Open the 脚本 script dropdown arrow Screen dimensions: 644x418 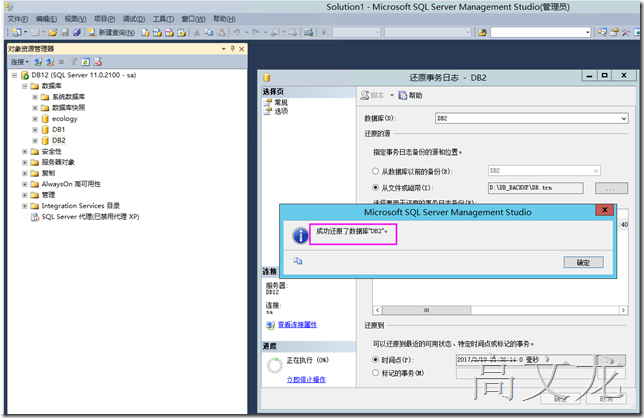[392, 95]
